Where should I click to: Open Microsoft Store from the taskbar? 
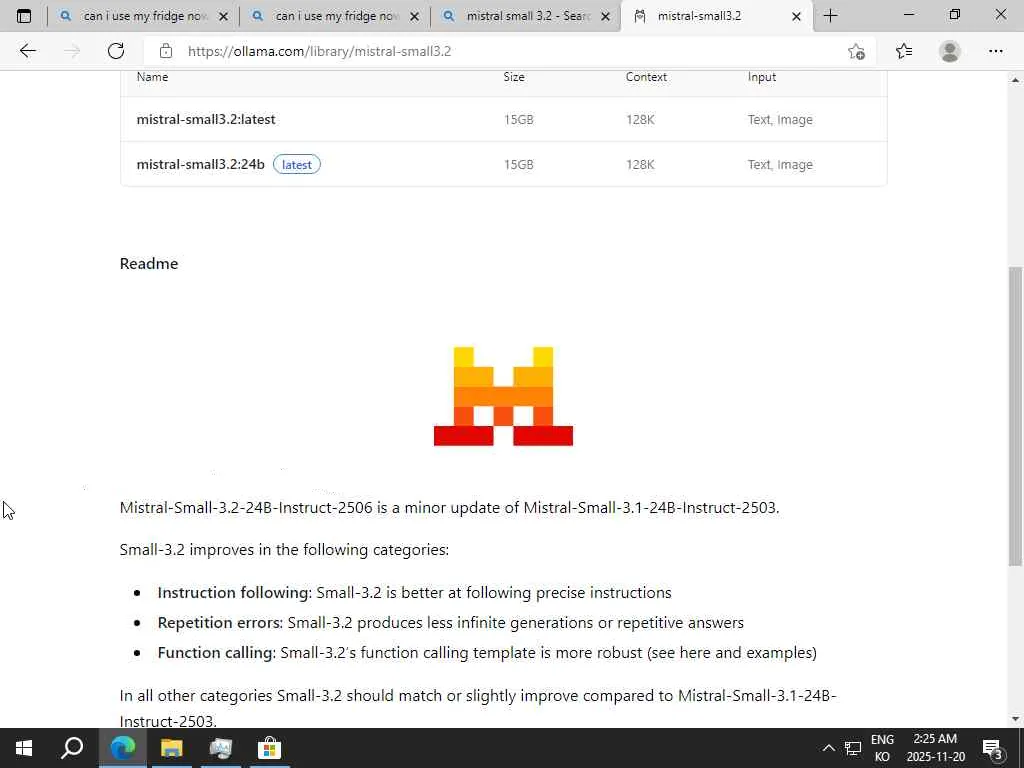coord(269,748)
